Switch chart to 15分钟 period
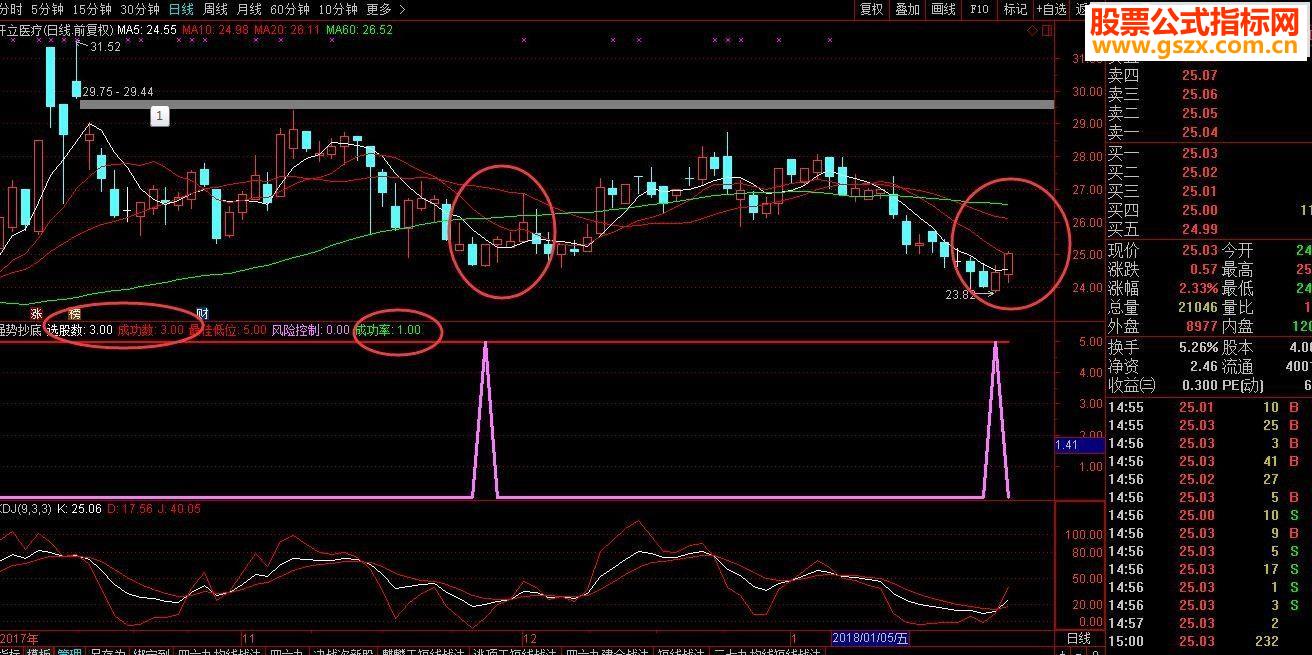1312x655 pixels. [x=92, y=9]
